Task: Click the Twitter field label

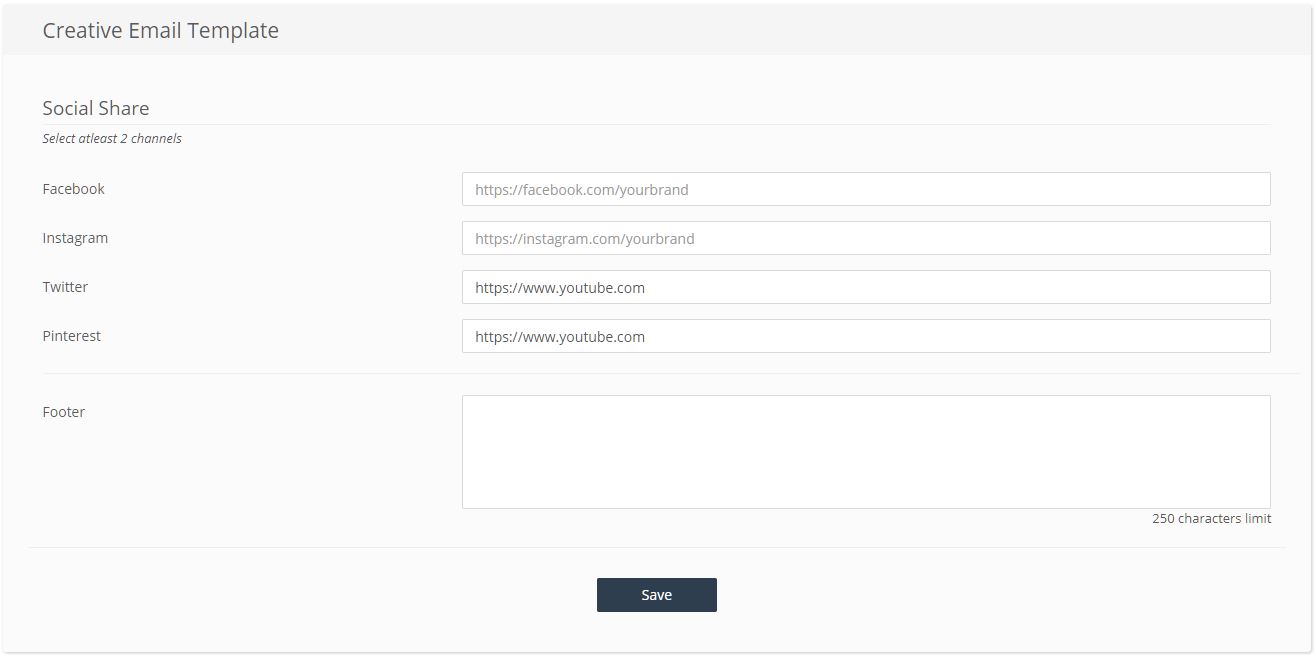Action: click(x=65, y=287)
